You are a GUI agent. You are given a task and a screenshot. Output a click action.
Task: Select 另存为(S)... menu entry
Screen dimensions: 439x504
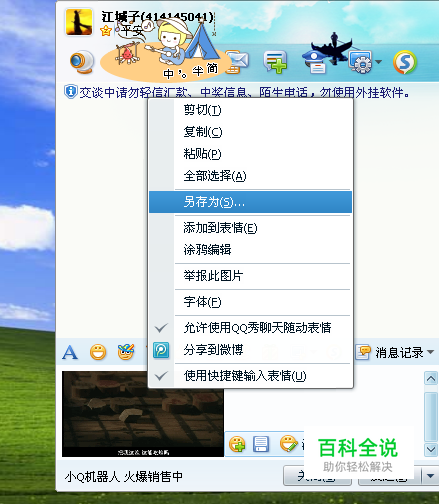pyautogui.click(x=250, y=202)
